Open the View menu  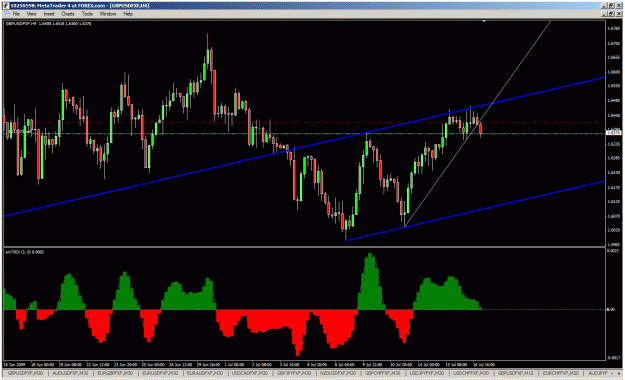pyautogui.click(x=31, y=14)
